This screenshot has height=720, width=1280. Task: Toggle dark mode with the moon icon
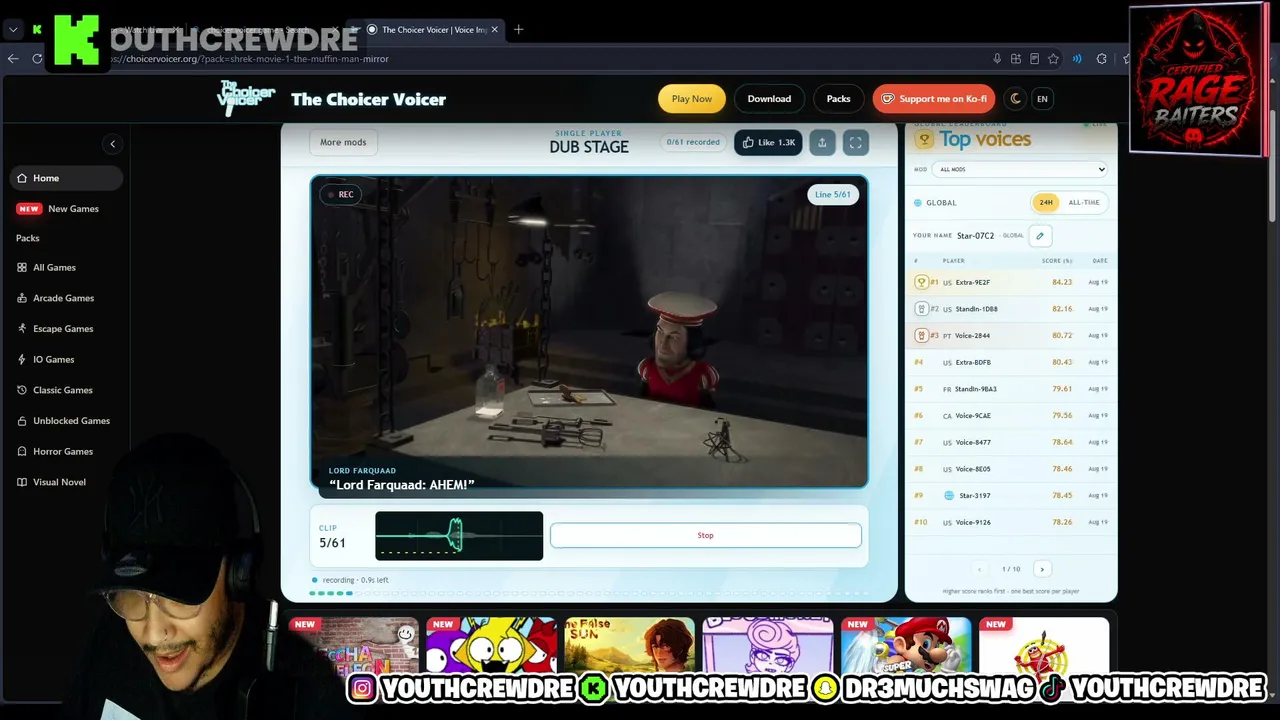pyautogui.click(x=1016, y=99)
